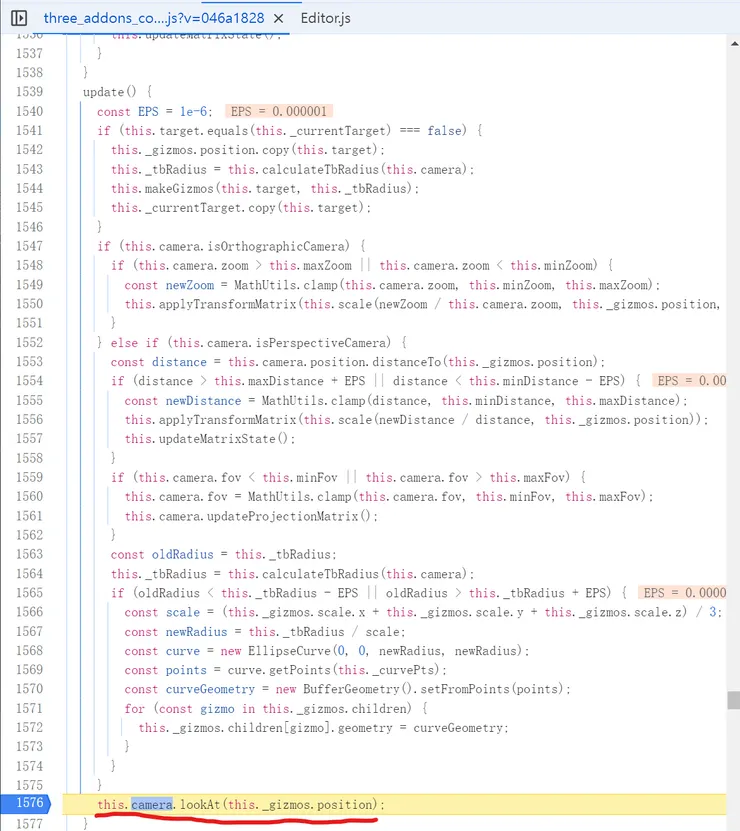
Task: Click 'updateProjectionMatrix' on line 1561
Action: click(283, 516)
